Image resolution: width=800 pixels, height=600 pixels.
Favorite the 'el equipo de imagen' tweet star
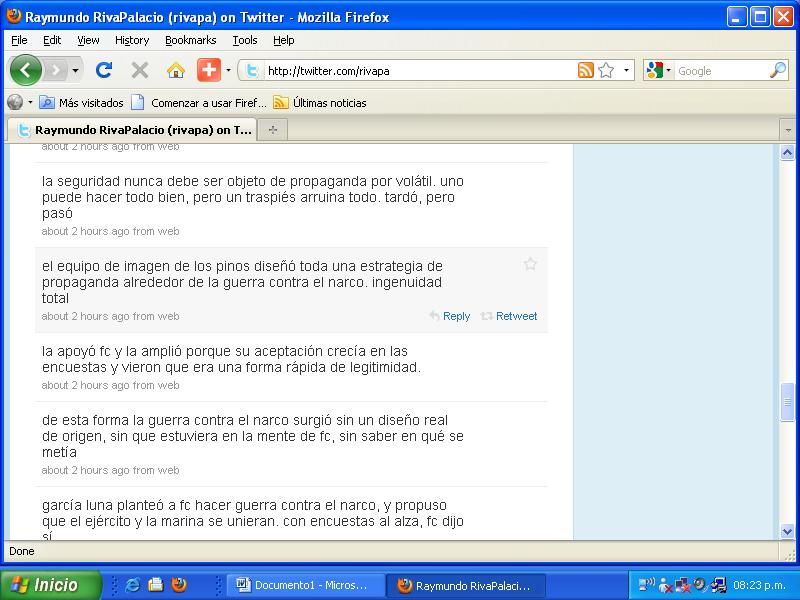pos(530,264)
